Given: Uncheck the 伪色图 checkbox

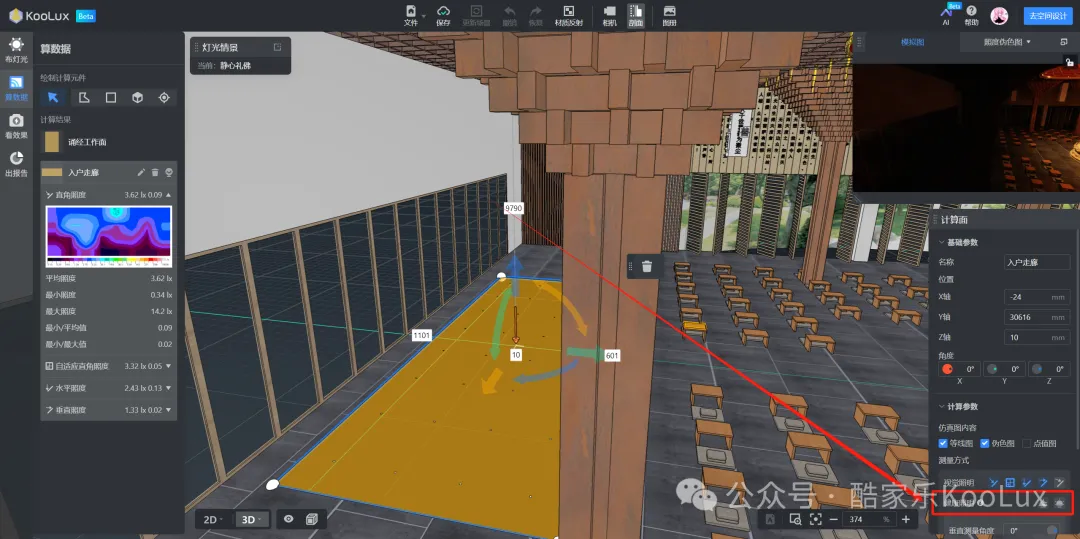Looking at the screenshot, I should pyautogui.click(x=986, y=443).
